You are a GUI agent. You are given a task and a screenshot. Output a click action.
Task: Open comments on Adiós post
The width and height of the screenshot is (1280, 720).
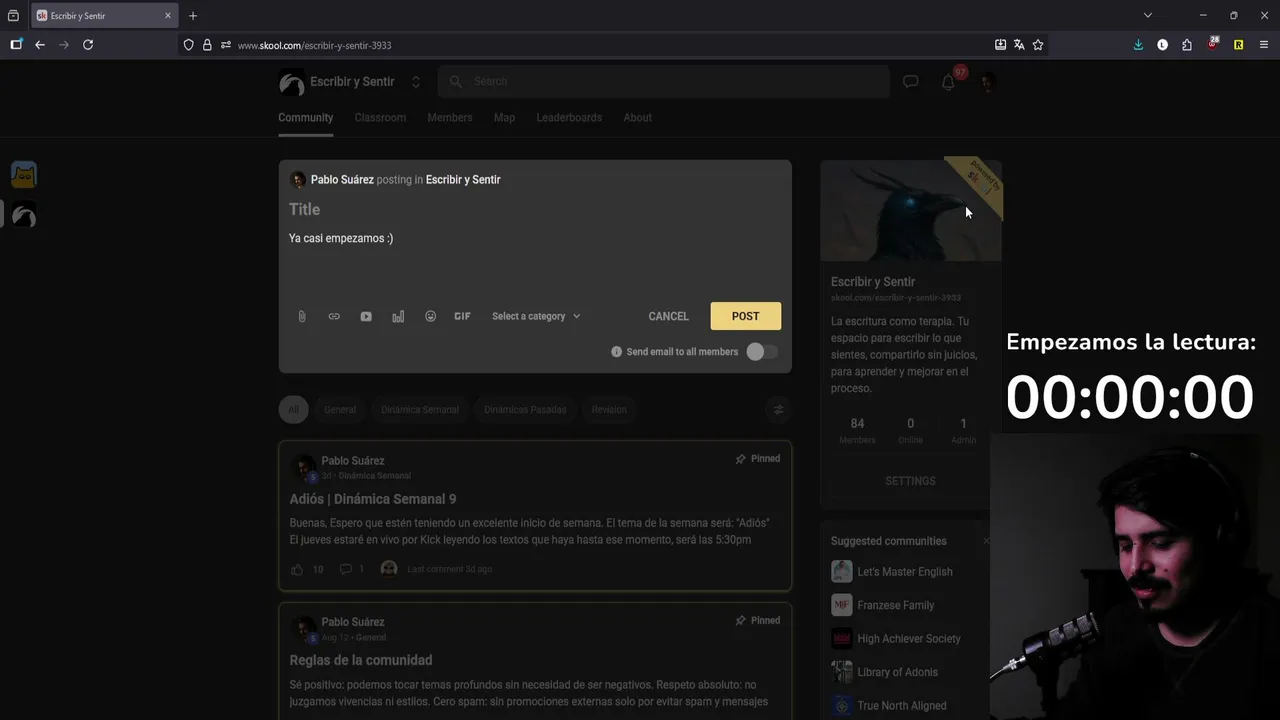346,569
